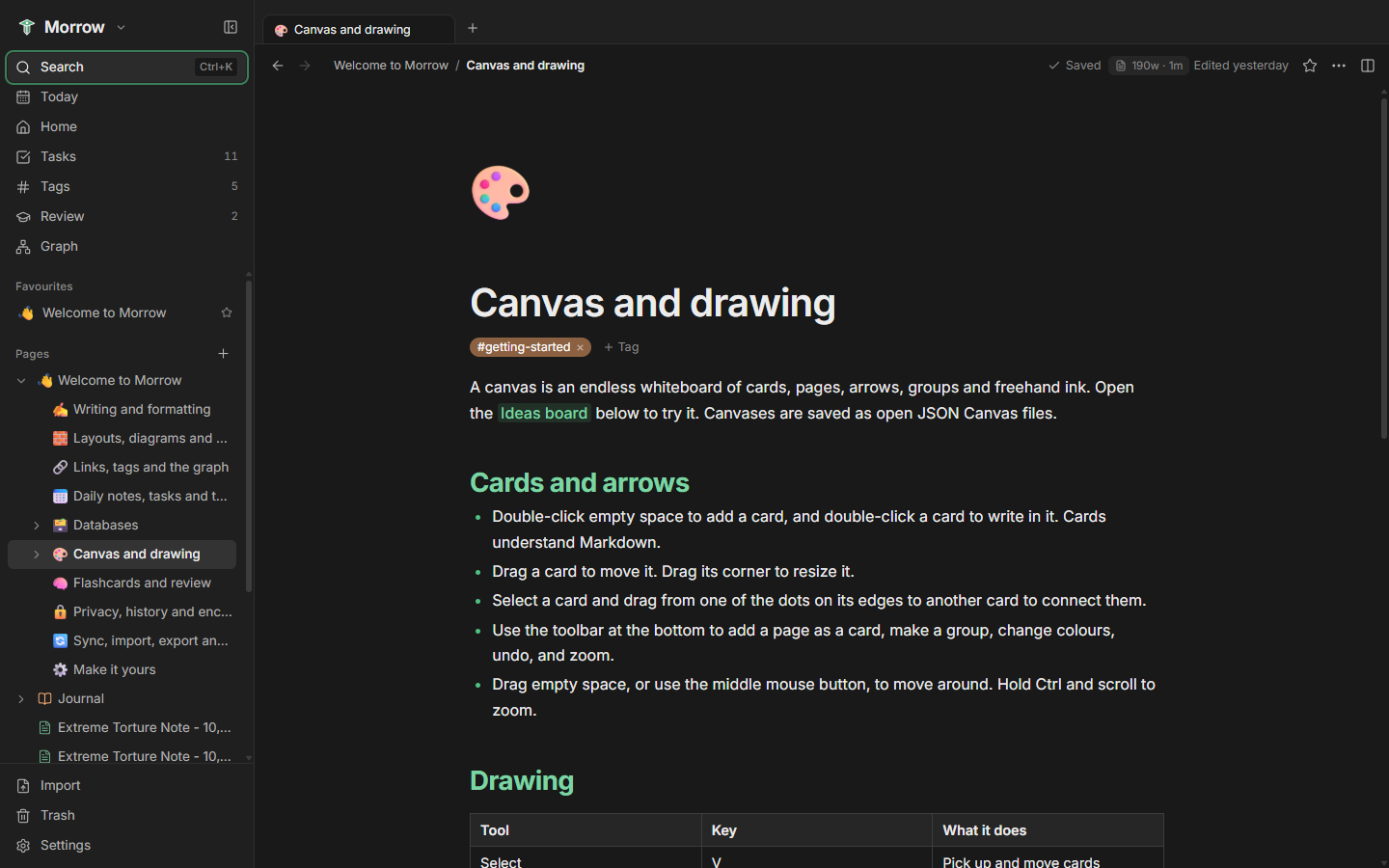The image size is (1389, 868).
Task: Select the Canvas and drawing tab
Action: [x=358, y=30]
